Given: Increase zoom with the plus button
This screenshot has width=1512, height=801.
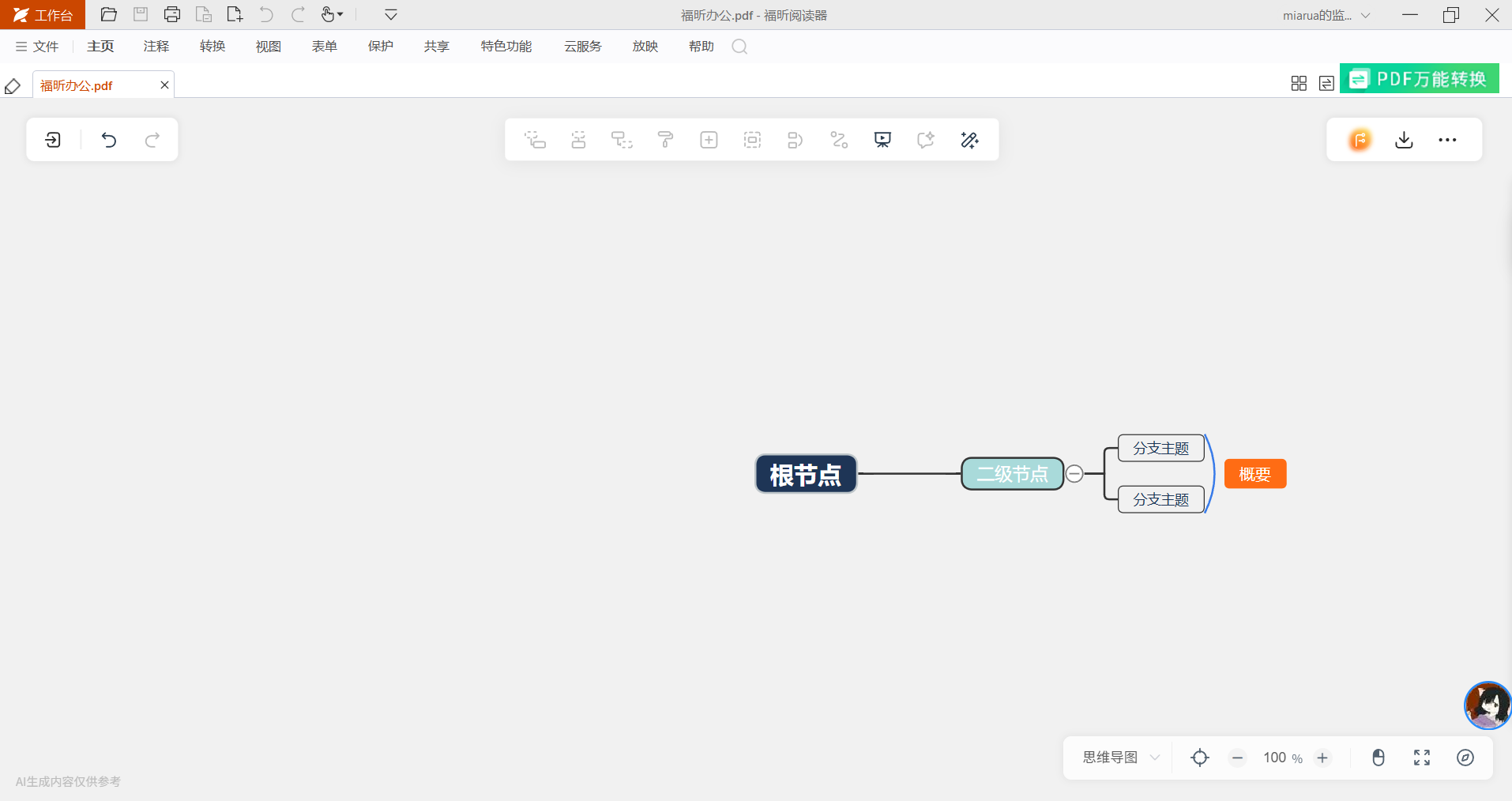Looking at the screenshot, I should (x=1322, y=758).
